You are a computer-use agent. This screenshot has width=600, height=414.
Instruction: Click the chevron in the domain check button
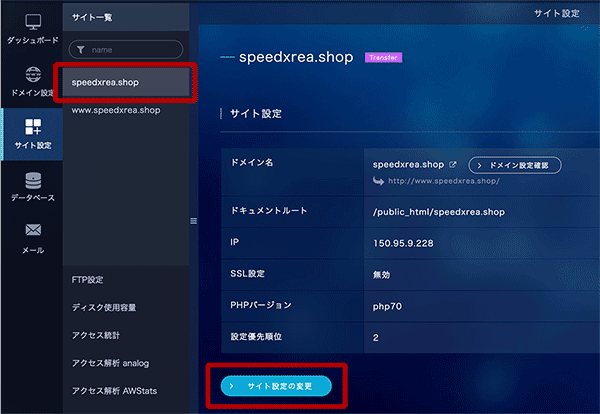[479, 165]
